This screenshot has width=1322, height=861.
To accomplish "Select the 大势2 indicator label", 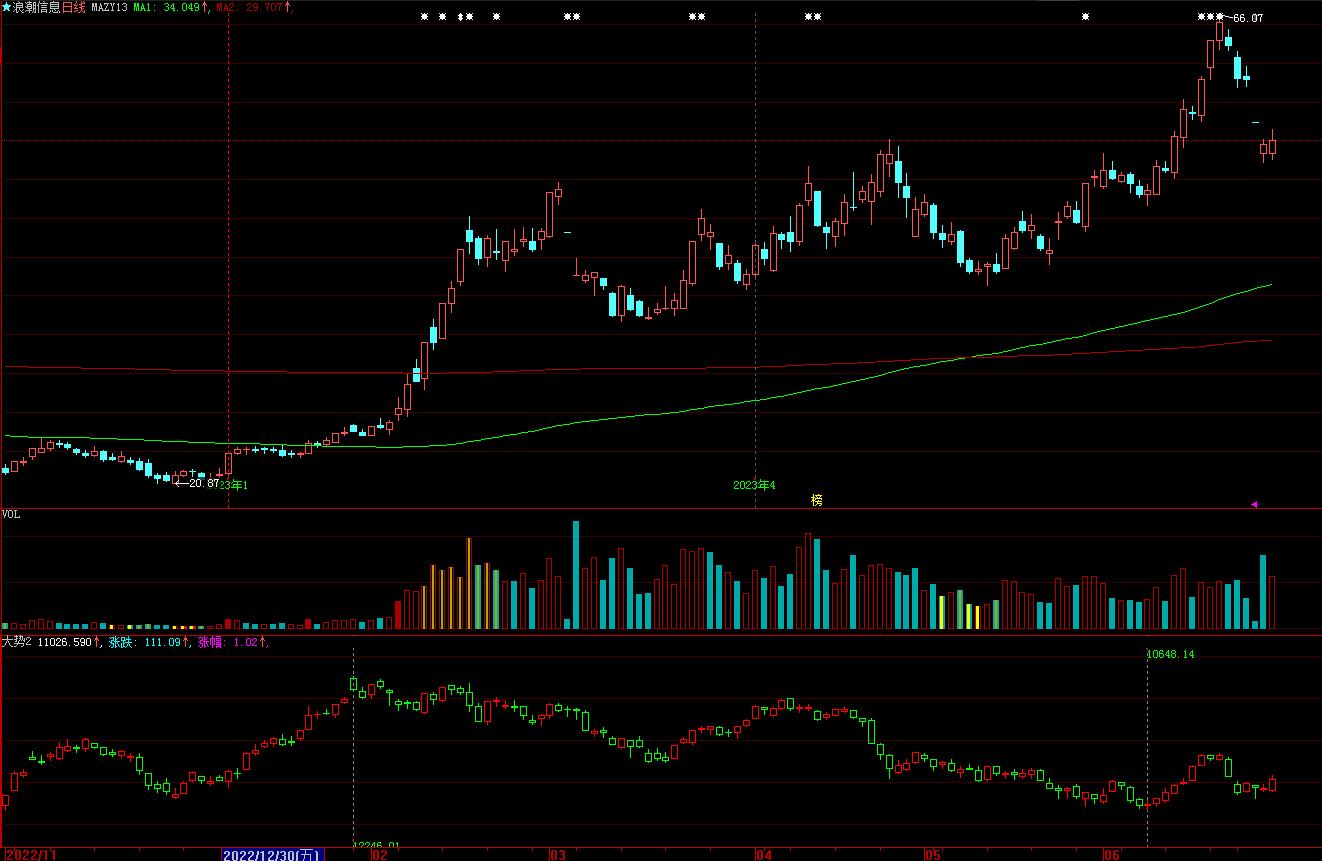I will [x=16, y=642].
